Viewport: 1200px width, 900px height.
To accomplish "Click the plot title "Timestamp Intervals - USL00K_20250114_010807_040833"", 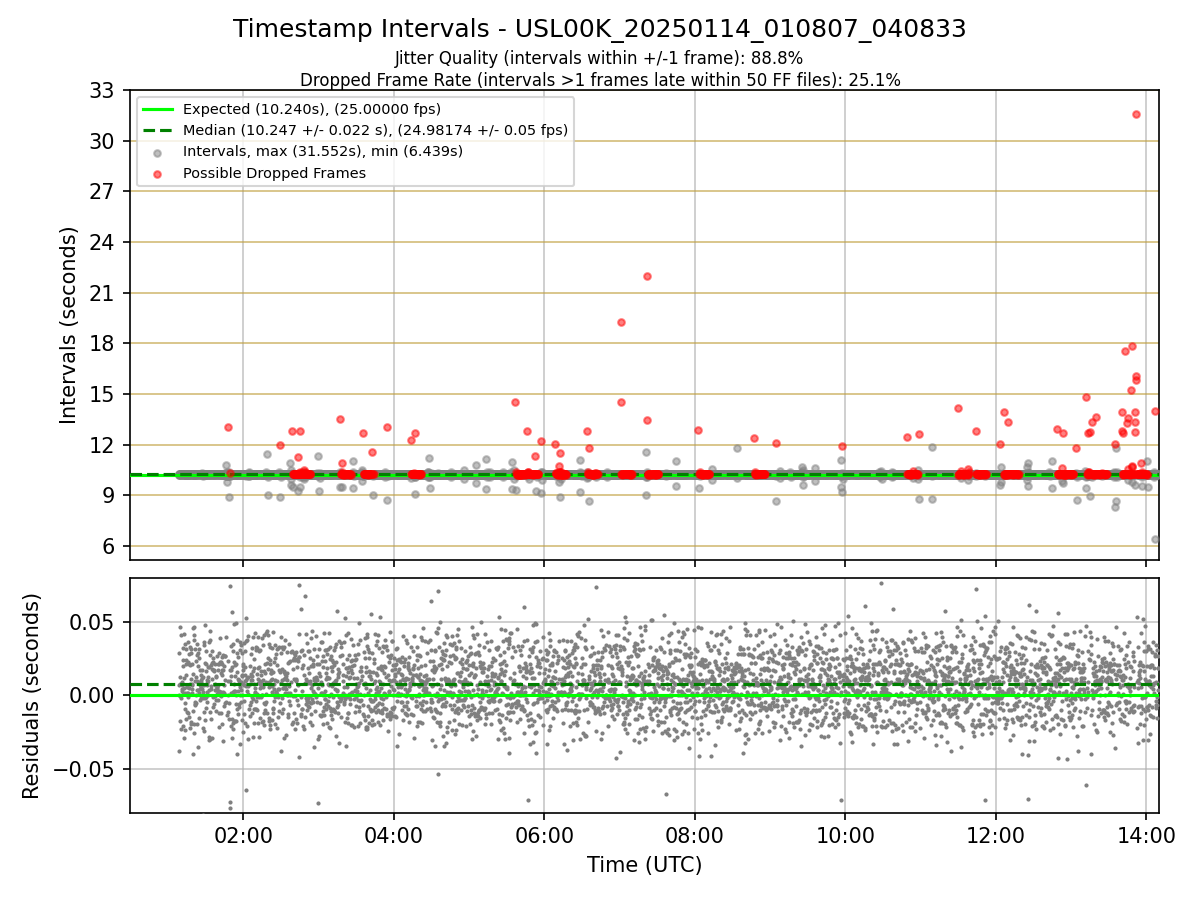I will coord(600,29).
